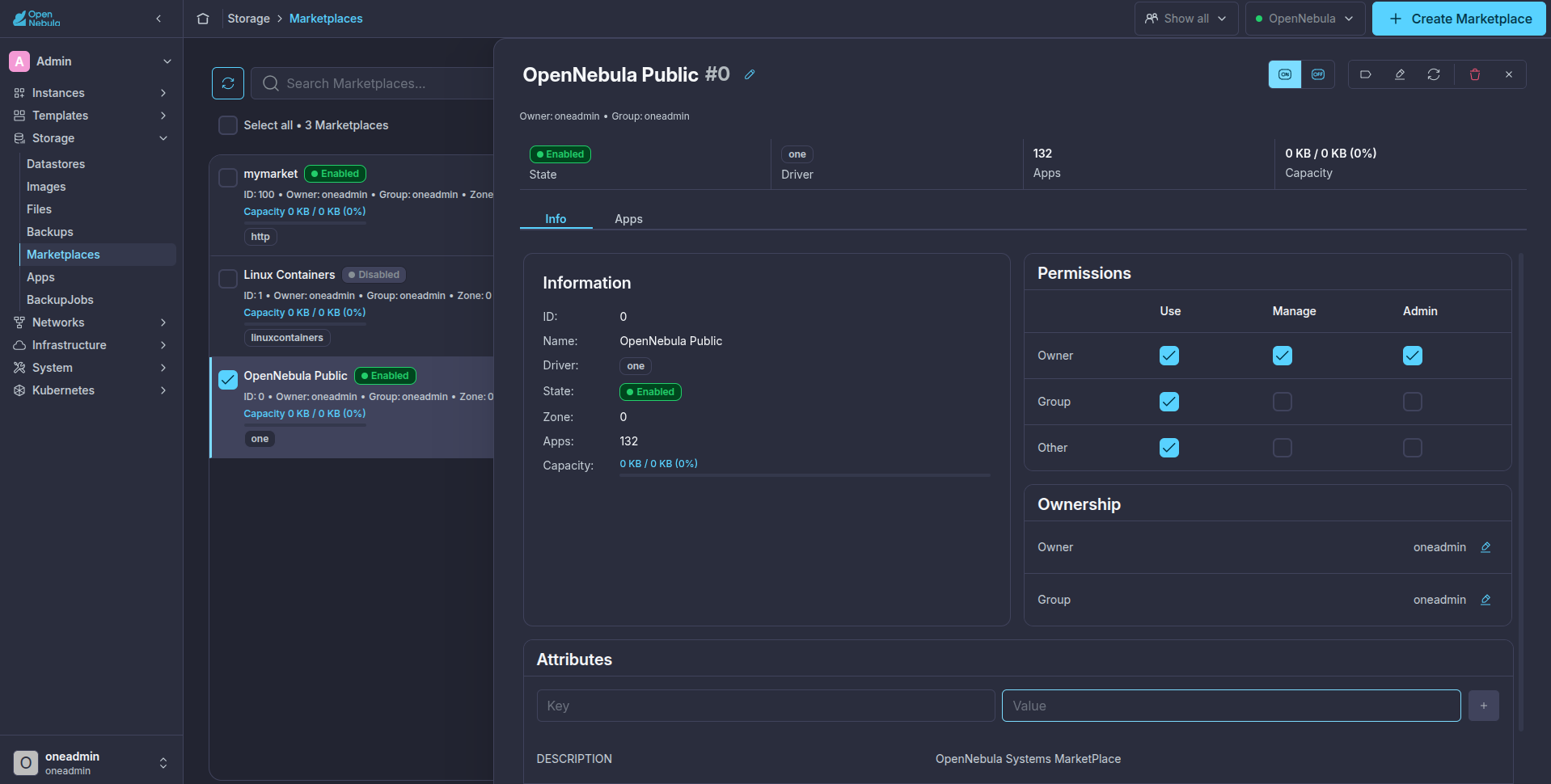Expand the Kubernetes menu chevron

click(x=163, y=390)
